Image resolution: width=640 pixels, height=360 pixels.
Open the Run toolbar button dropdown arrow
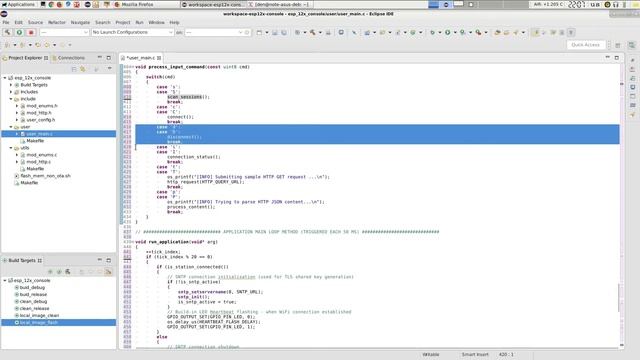tap(455, 32)
